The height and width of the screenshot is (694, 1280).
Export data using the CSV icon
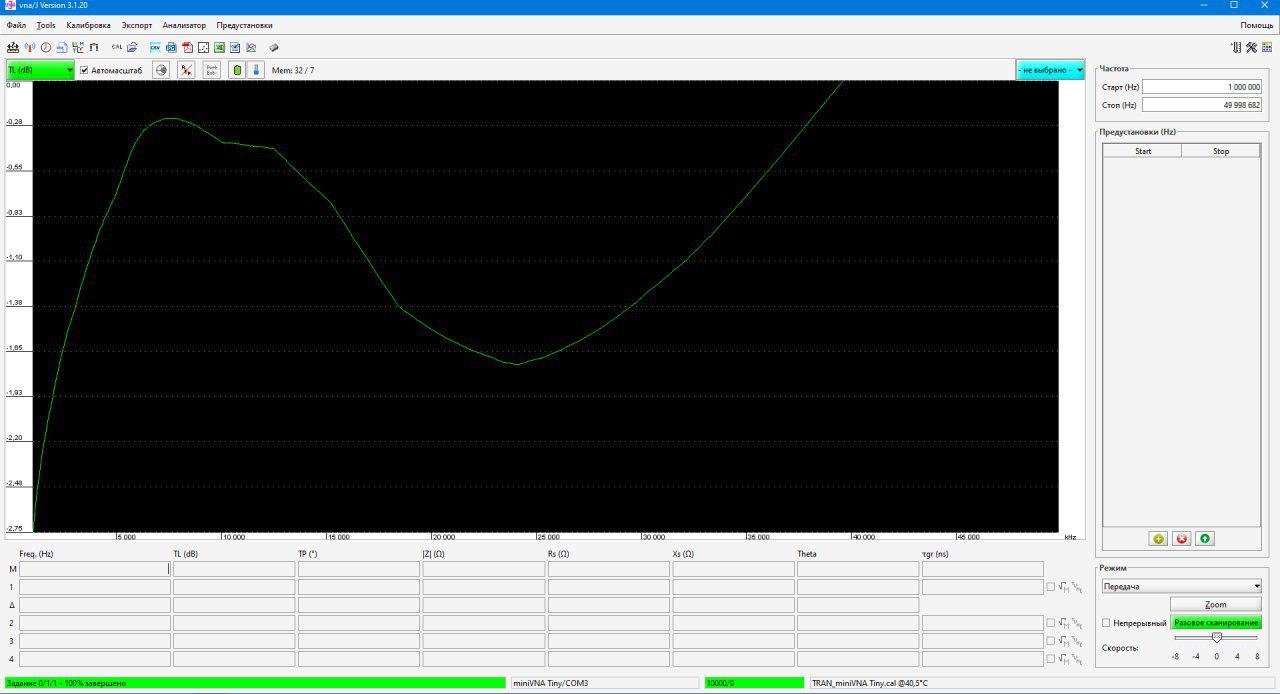(155, 47)
